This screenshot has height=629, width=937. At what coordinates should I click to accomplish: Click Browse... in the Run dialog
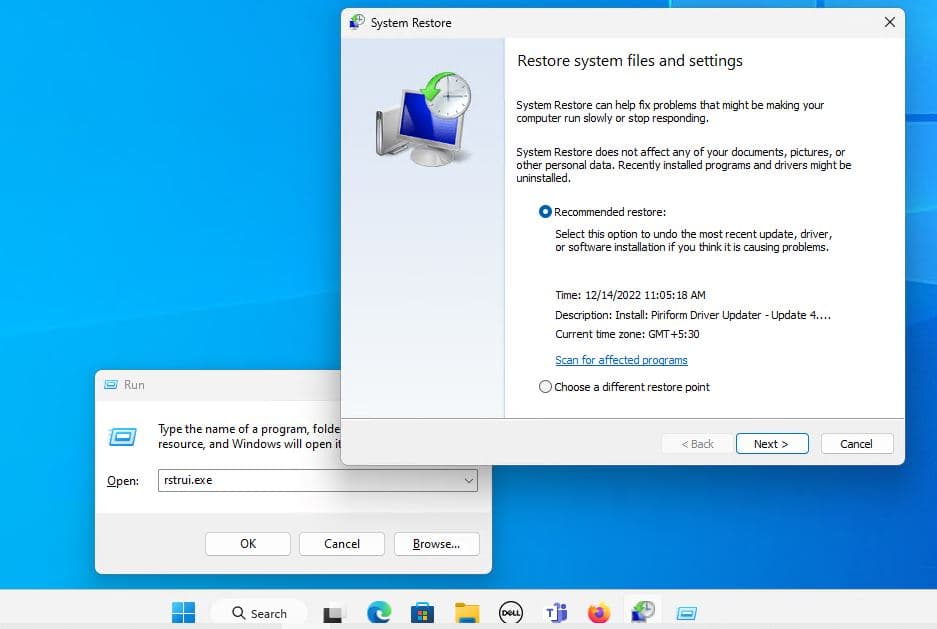click(436, 544)
